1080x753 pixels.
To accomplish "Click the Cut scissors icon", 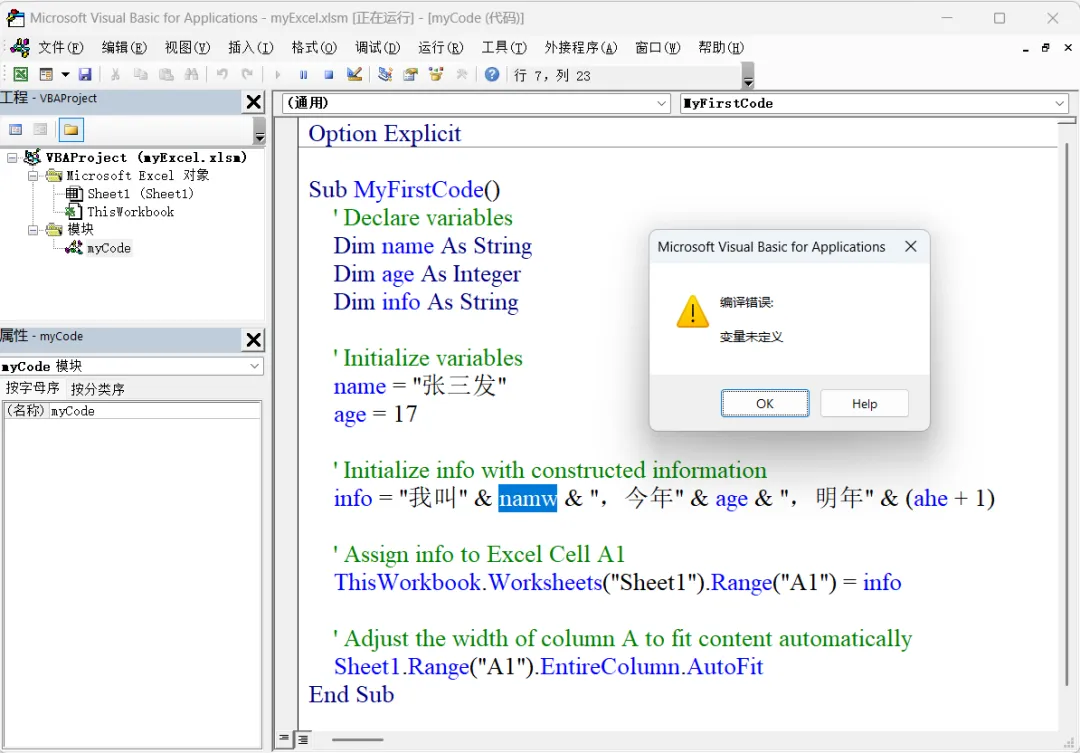I will pyautogui.click(x=115, y=74).
